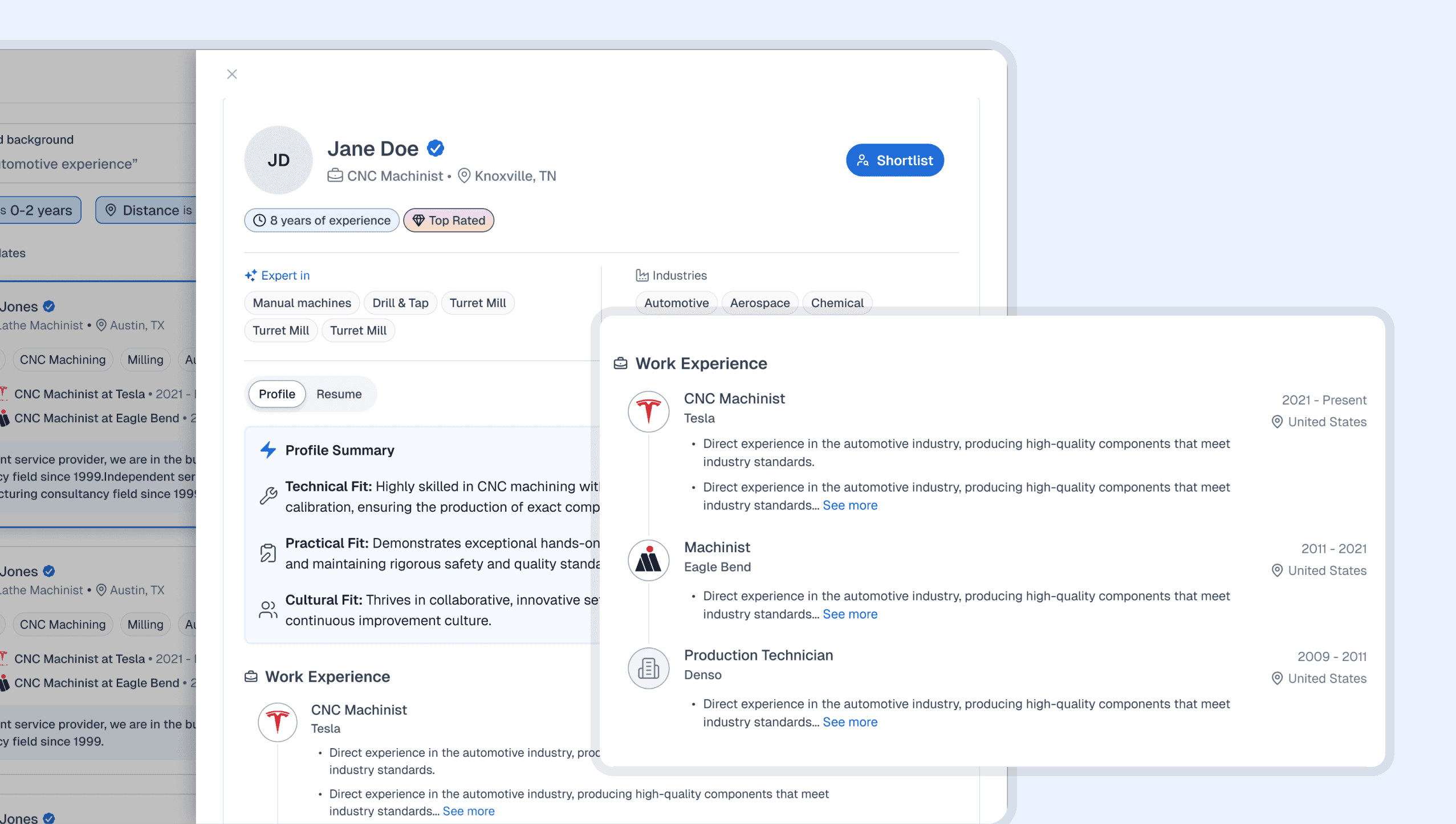Click the Top Rated badge
Image resolution: width=1456 pixels, height=824 pixels.
pyautogui.click(x=449, y=221)
